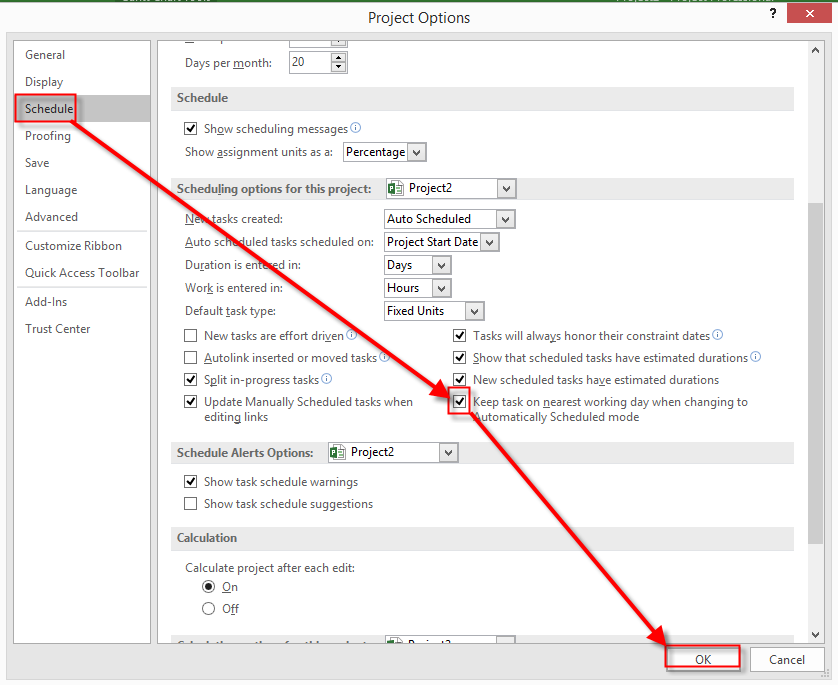Uncheck Keep task on nearest working day

460,402
